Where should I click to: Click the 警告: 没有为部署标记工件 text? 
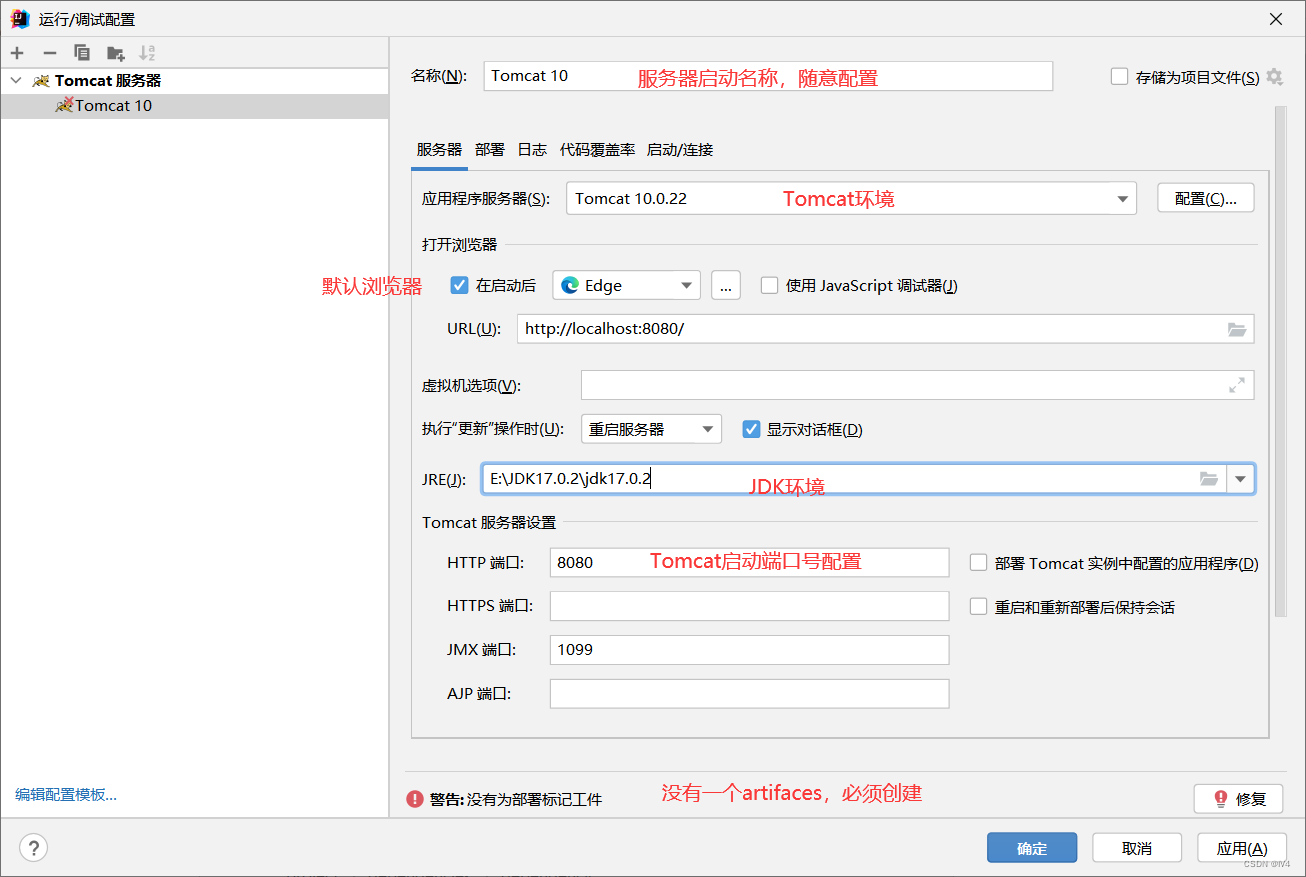516,800
